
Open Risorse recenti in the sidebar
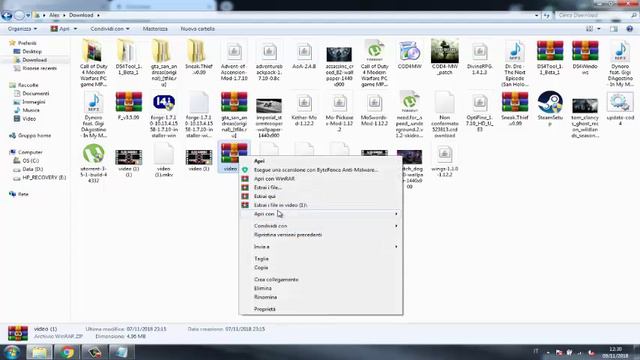pos(39,68)
